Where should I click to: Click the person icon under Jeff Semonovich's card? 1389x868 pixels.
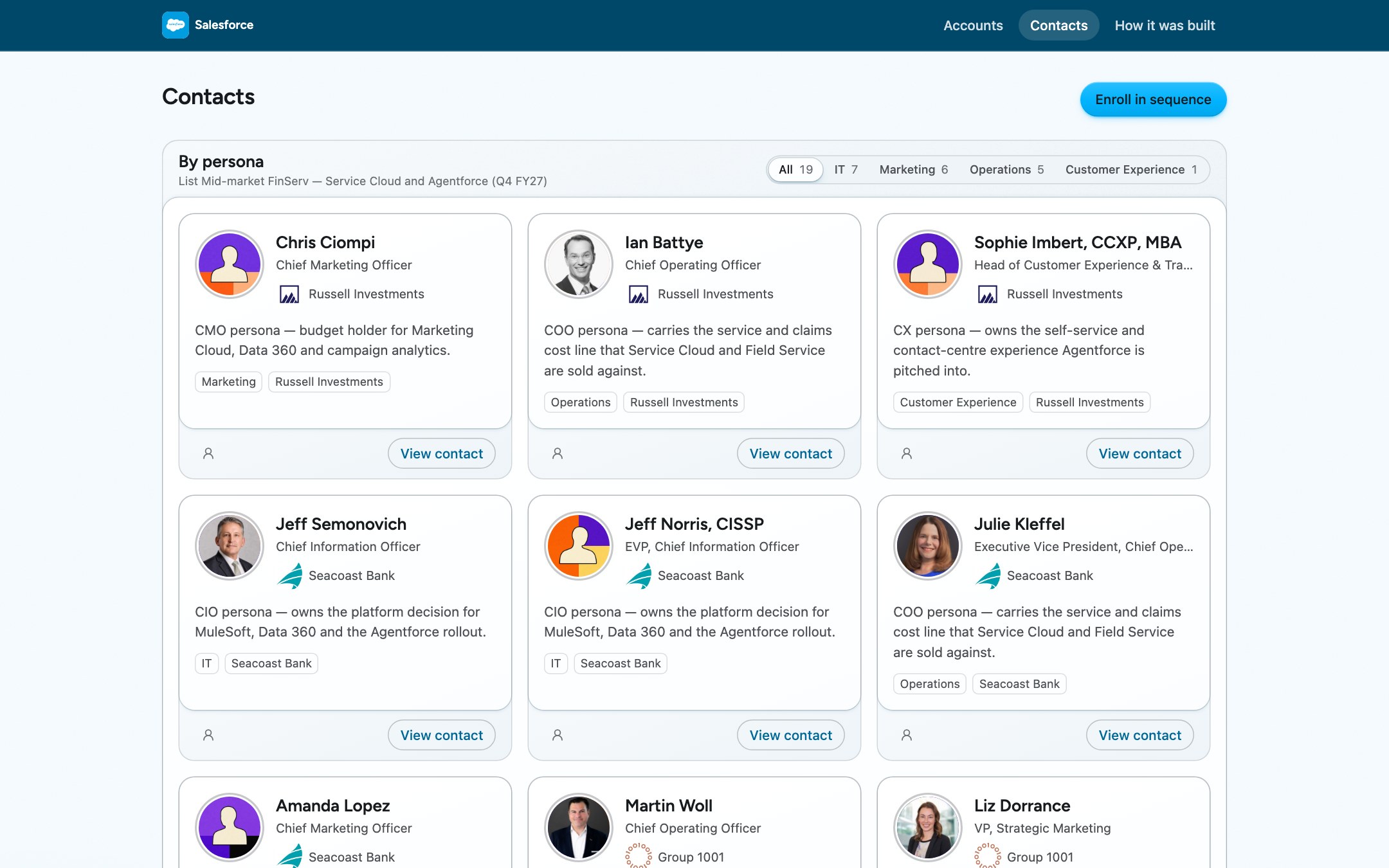(208, 735)
